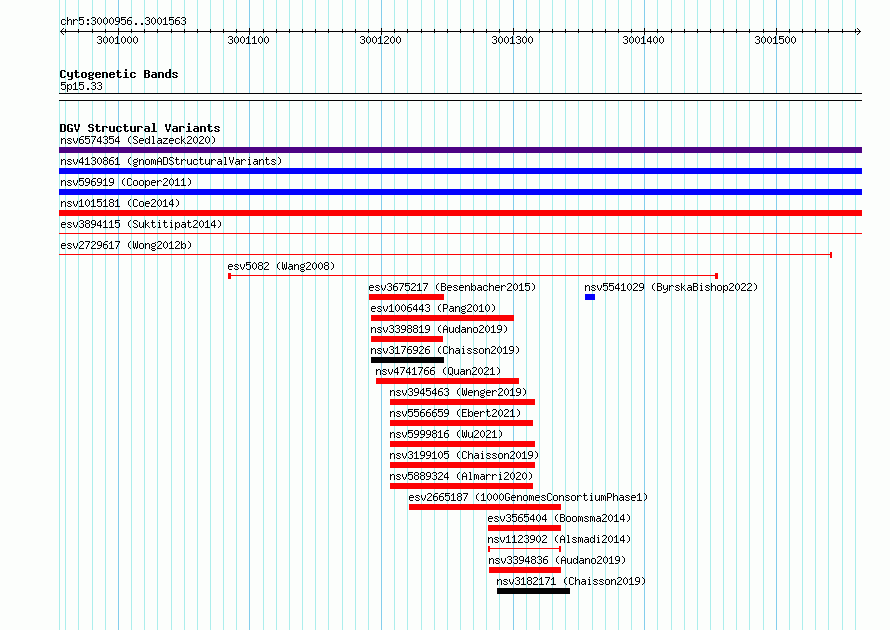Open nsv3182171 (Chaisson2019) label
890x630 pixels.
point(571,581)
